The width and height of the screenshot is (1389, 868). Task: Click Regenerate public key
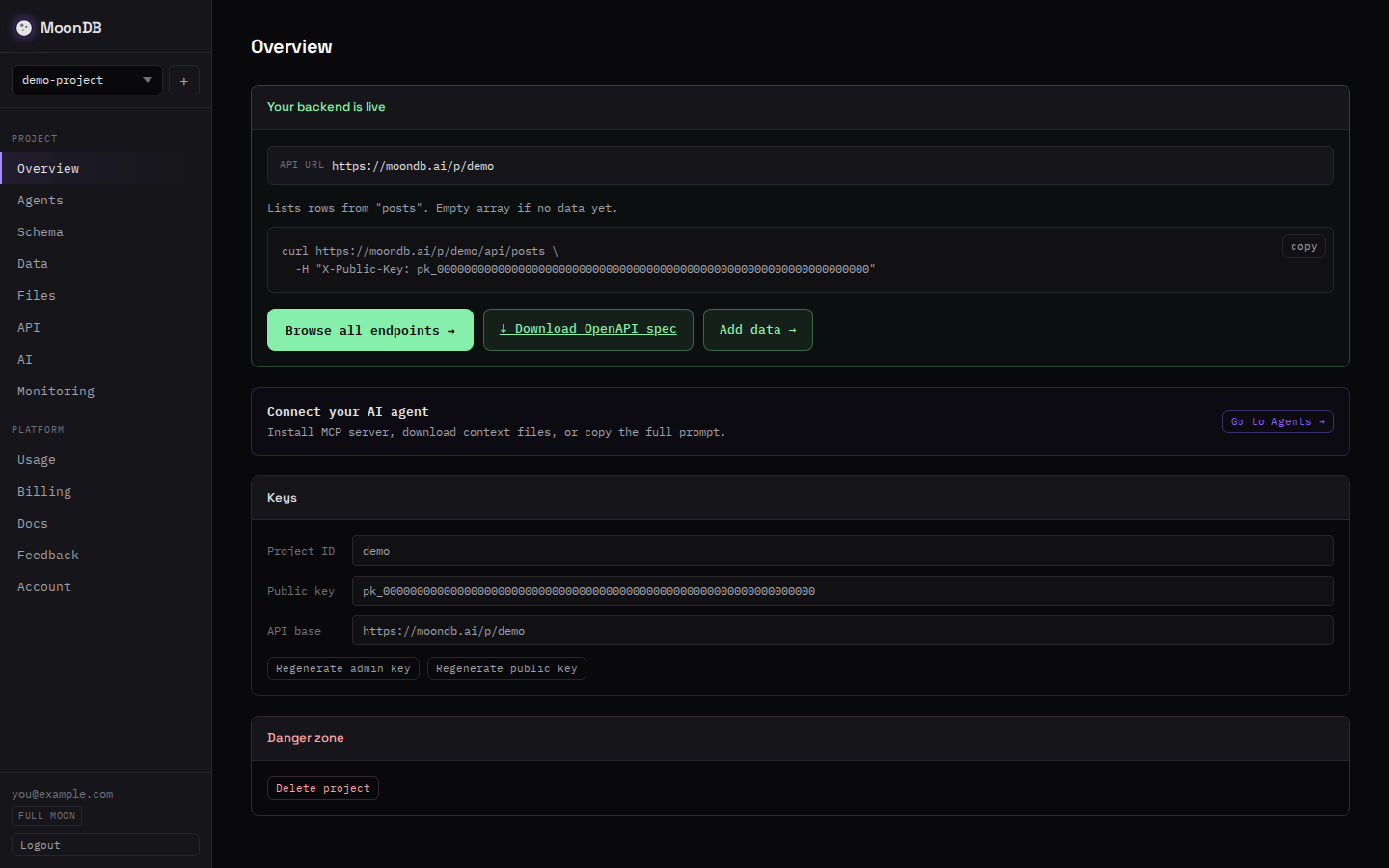(x=506, y=668)
